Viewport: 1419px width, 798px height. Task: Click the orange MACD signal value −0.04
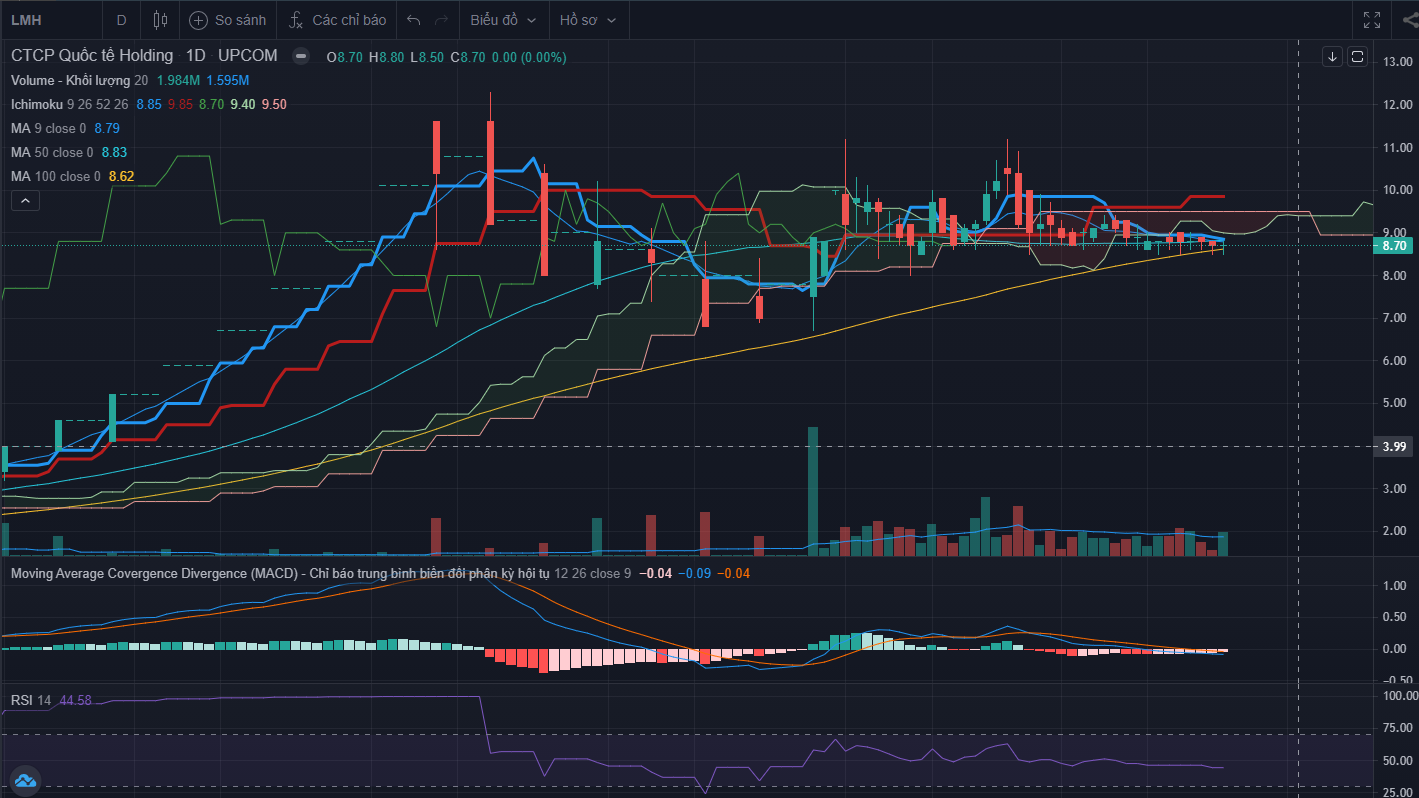coord(733,573)
